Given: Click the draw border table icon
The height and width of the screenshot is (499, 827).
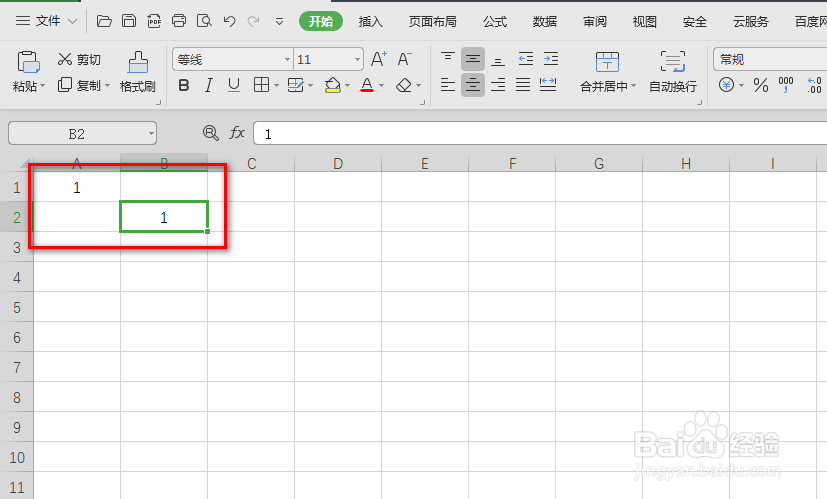Looking at the screenshot, I should (296, 85).
